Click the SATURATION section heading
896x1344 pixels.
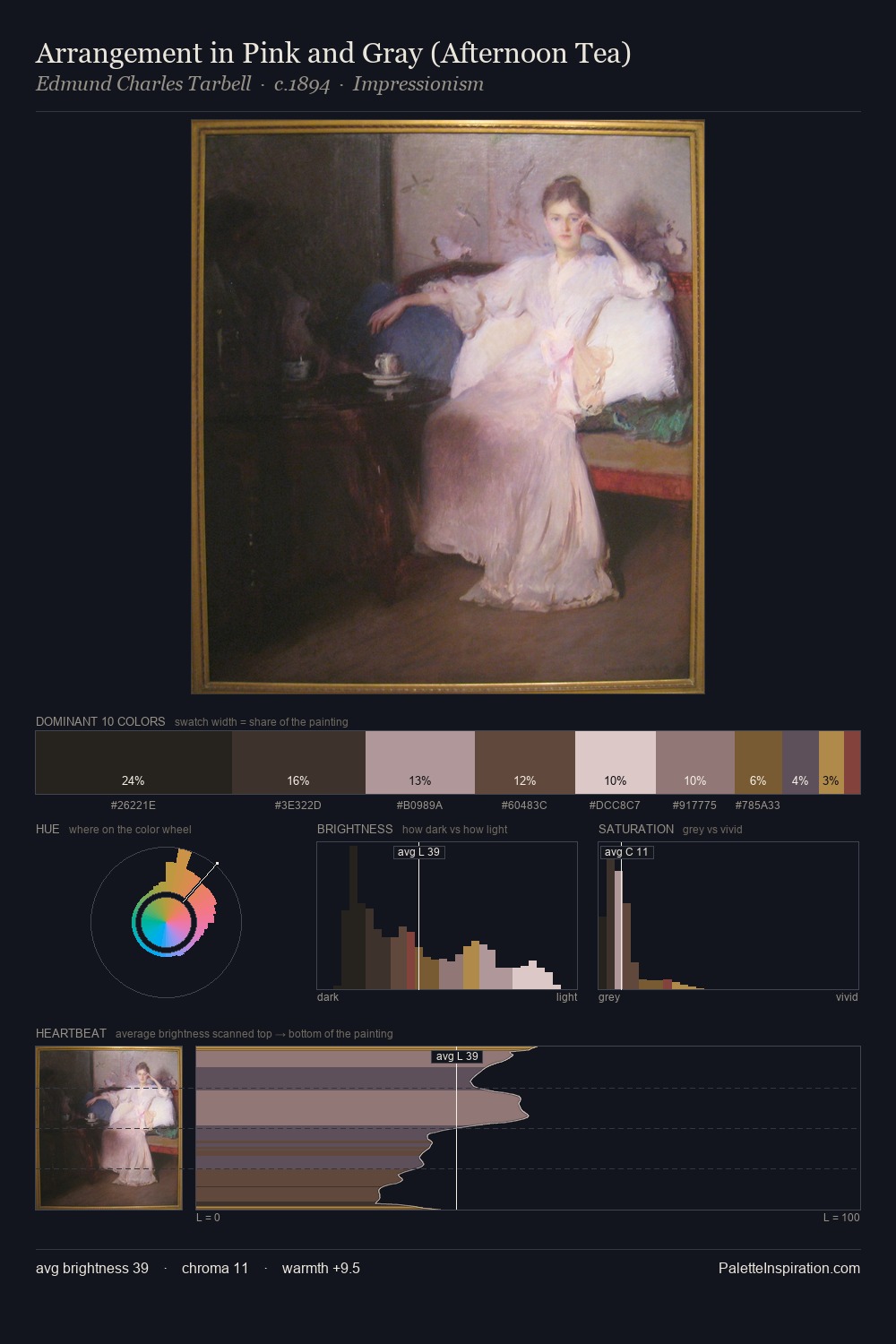point(636,829)
